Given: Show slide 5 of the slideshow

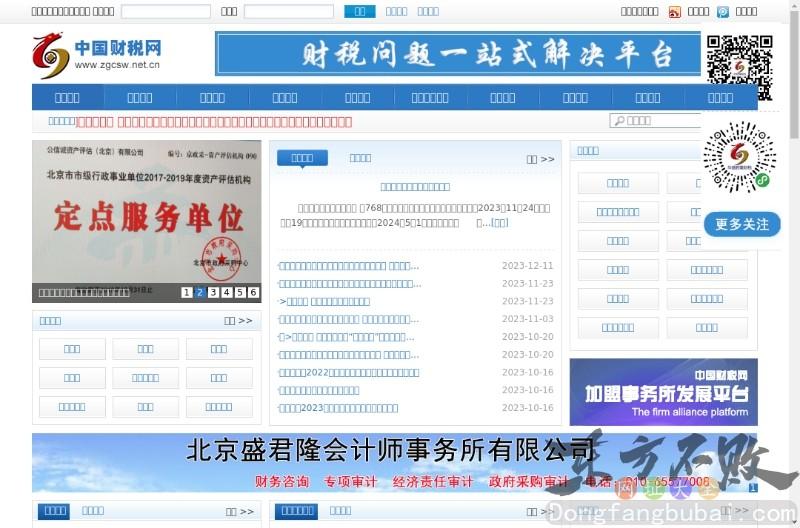Looking at the screenshot, I should (240, 292).
